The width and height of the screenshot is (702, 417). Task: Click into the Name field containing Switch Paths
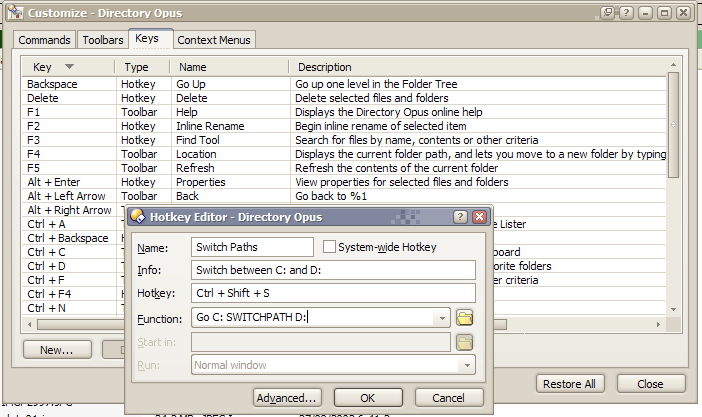(x=252, y=247)
